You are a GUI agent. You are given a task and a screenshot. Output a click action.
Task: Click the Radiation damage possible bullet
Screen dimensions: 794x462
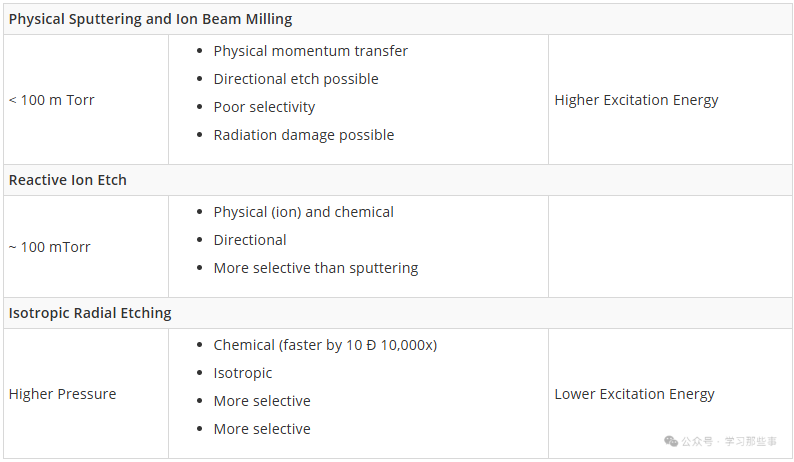[303, 135]
